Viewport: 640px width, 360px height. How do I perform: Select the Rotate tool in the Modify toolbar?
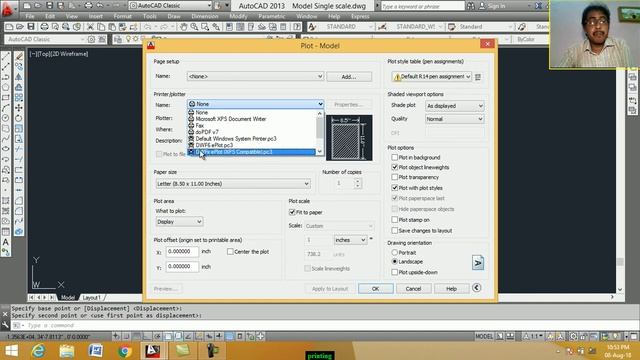tap(19, 118)
